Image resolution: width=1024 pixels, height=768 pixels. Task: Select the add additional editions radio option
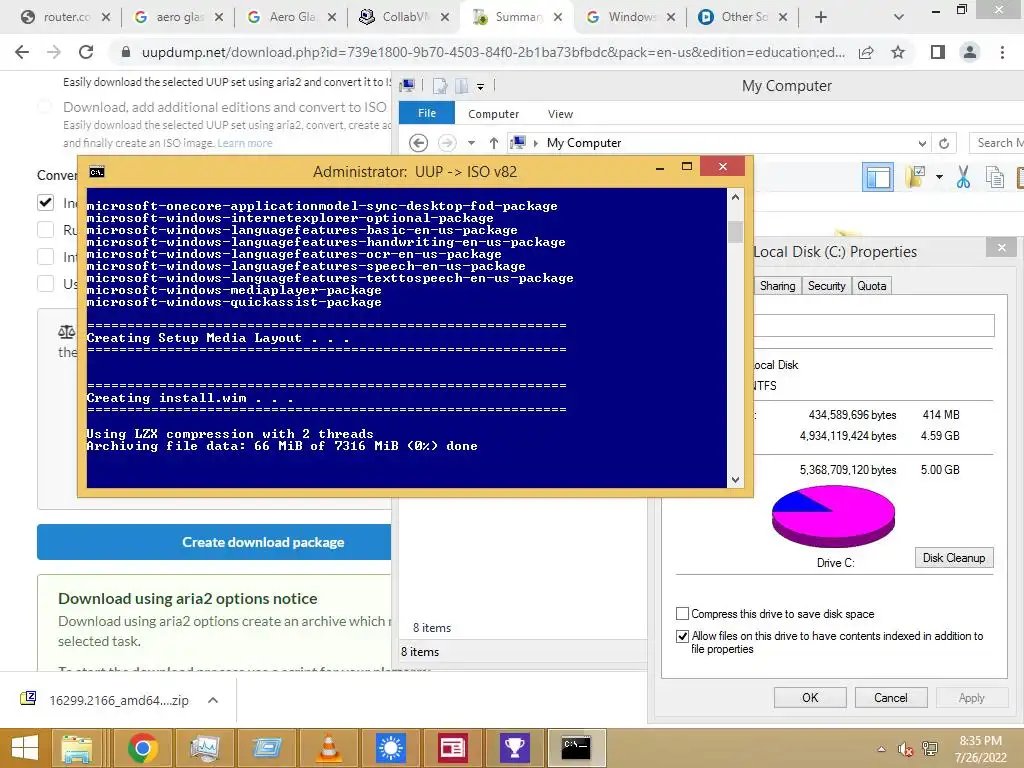[44, 106]
